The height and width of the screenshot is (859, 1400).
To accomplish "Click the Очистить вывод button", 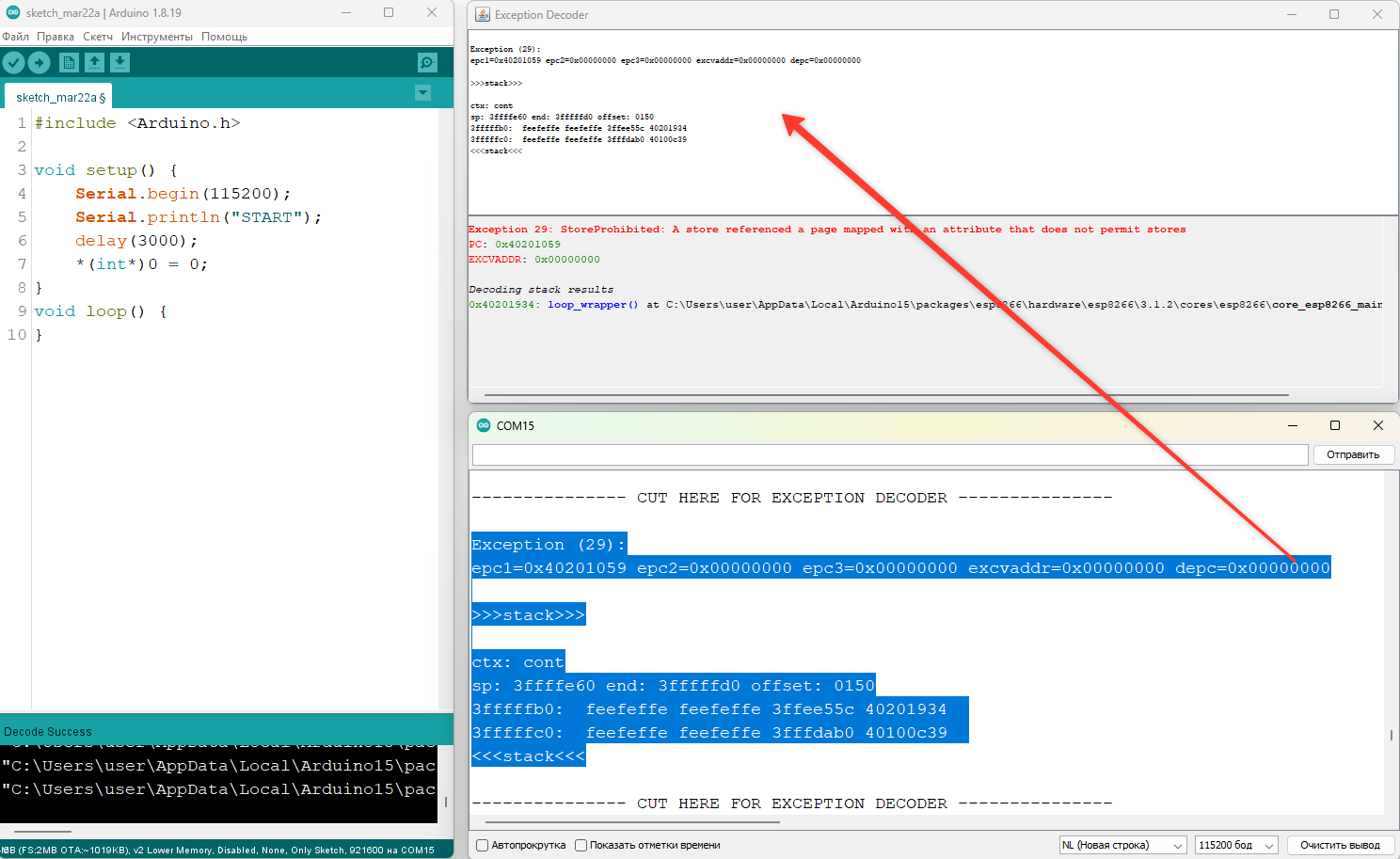I will click(1339, 845).
